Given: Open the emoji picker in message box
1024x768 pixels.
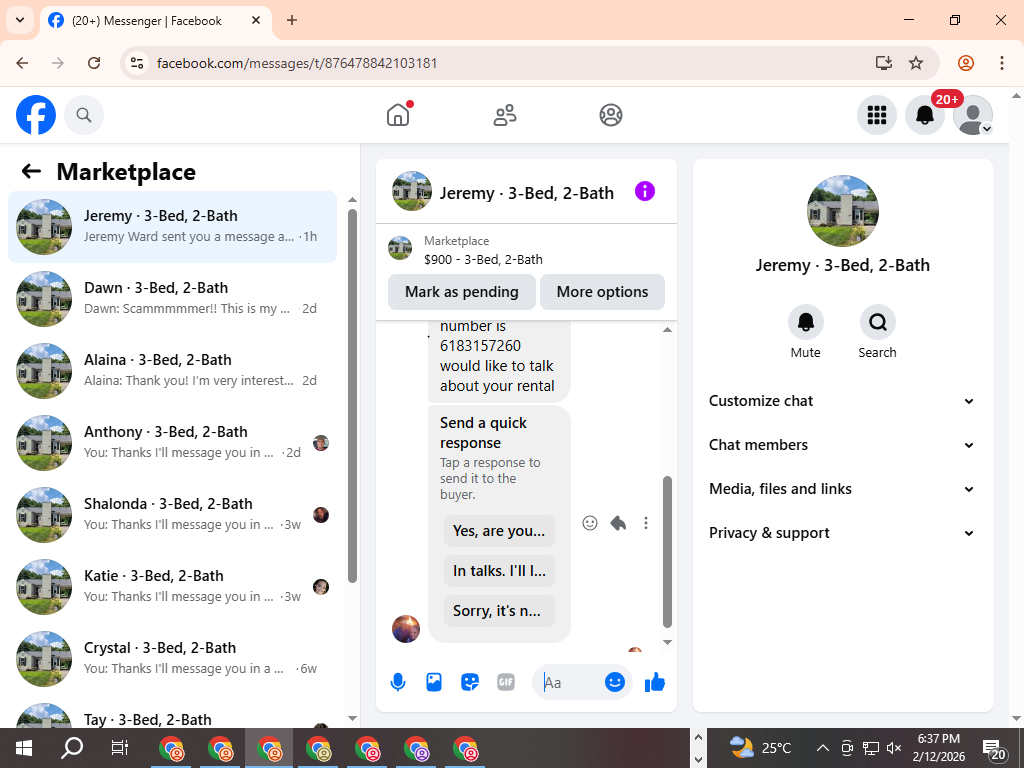Looking at the screenshot, I should (x=615, y=682).
